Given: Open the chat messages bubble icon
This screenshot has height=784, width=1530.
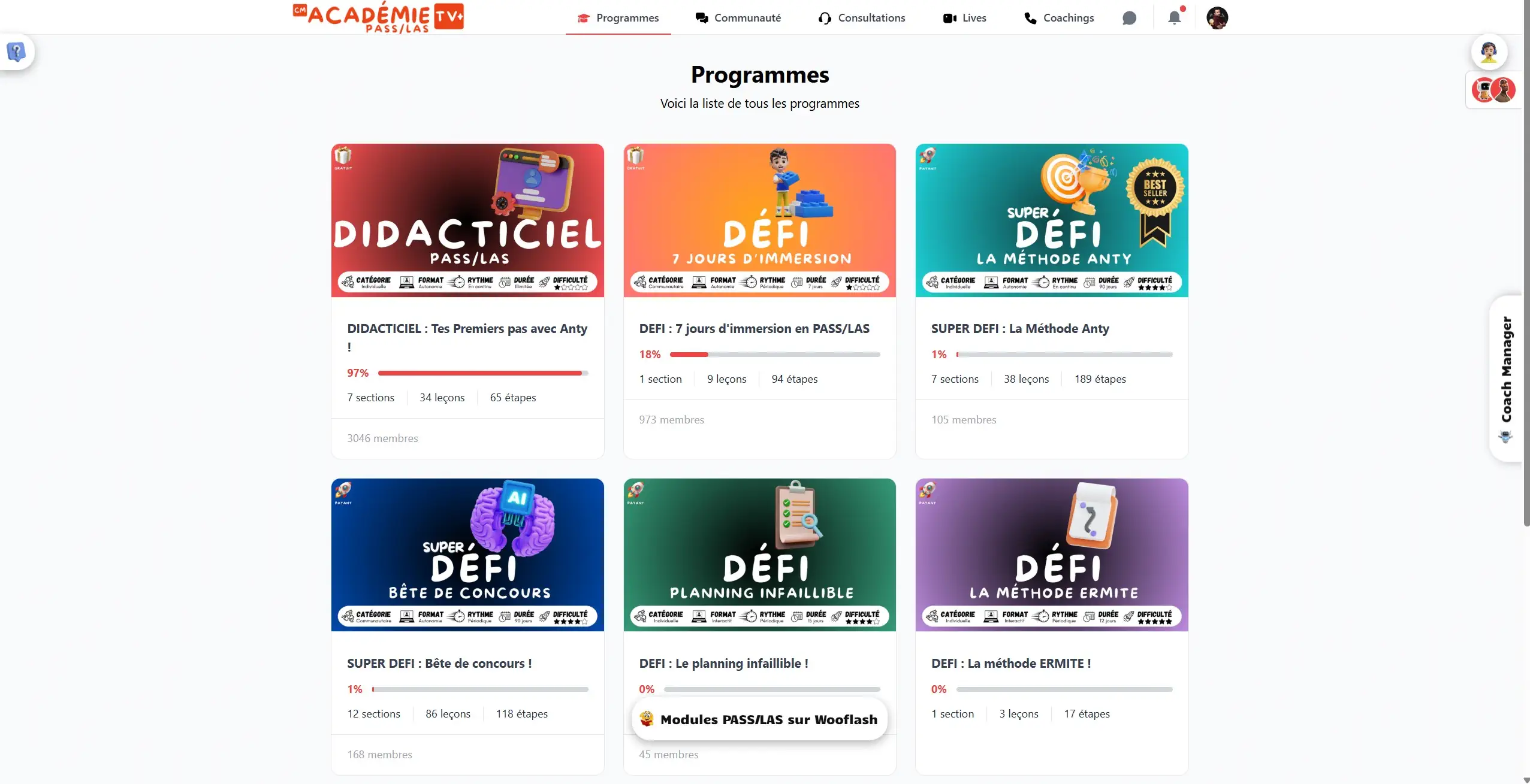Looking at the screenshot, I should (1129, 18).
